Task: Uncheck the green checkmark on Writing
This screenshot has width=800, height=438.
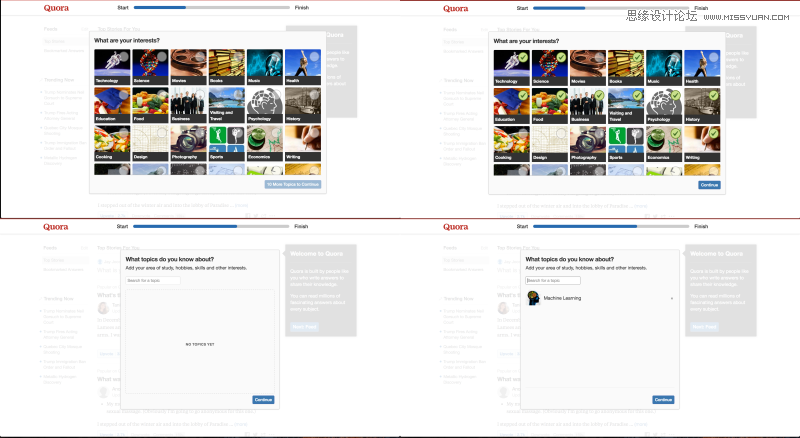Action: click(x=714, y=134)
